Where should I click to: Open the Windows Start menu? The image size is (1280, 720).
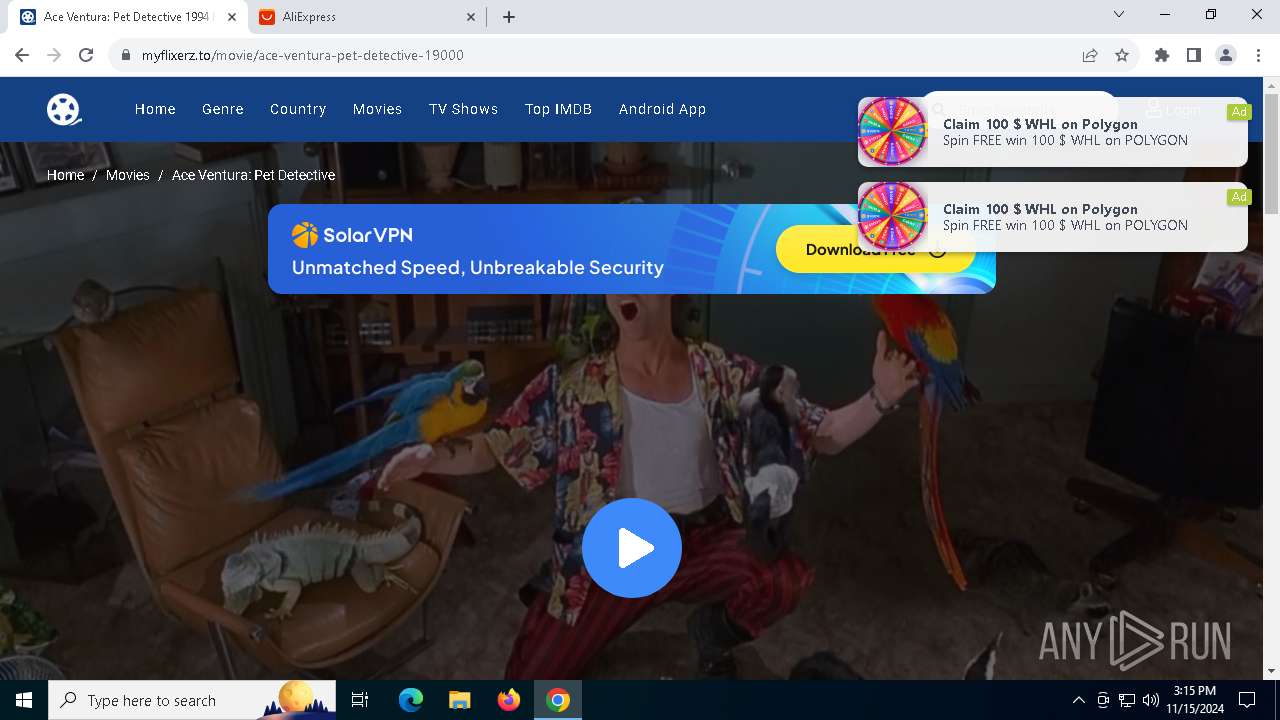tap(24, 700)
